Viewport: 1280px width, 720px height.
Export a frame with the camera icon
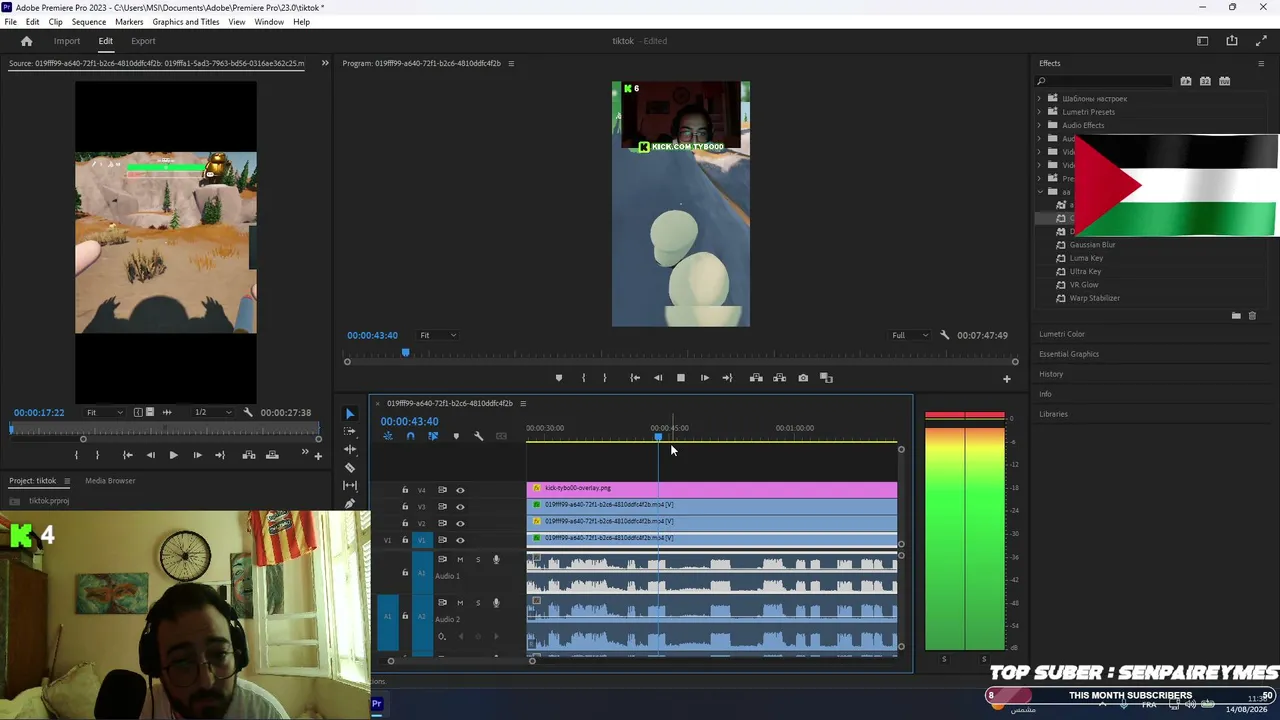(803, 378)
